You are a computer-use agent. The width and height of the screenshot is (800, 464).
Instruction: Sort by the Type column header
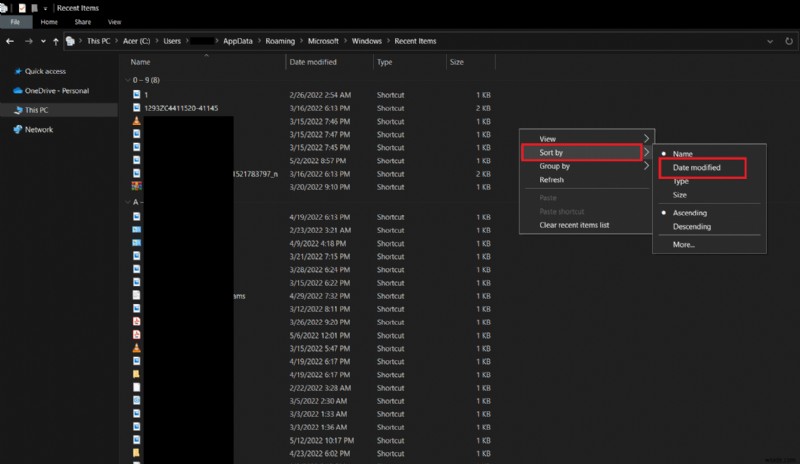tap(385, 62)
